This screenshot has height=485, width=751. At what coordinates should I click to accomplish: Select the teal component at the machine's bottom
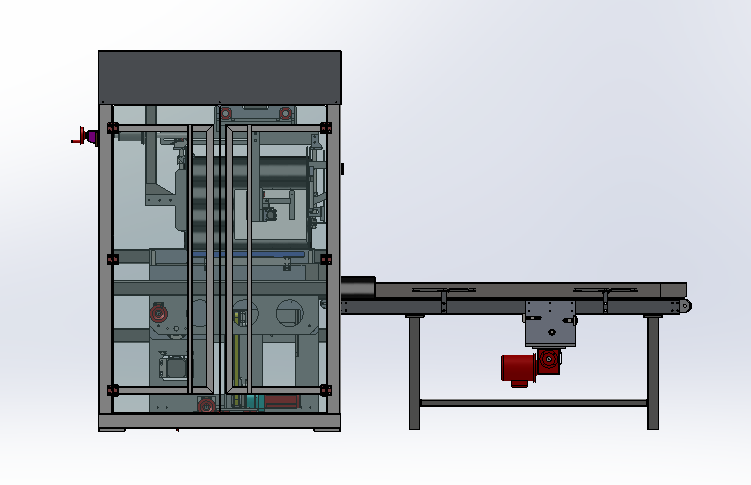pyautogui.click(x=255, y=402)
